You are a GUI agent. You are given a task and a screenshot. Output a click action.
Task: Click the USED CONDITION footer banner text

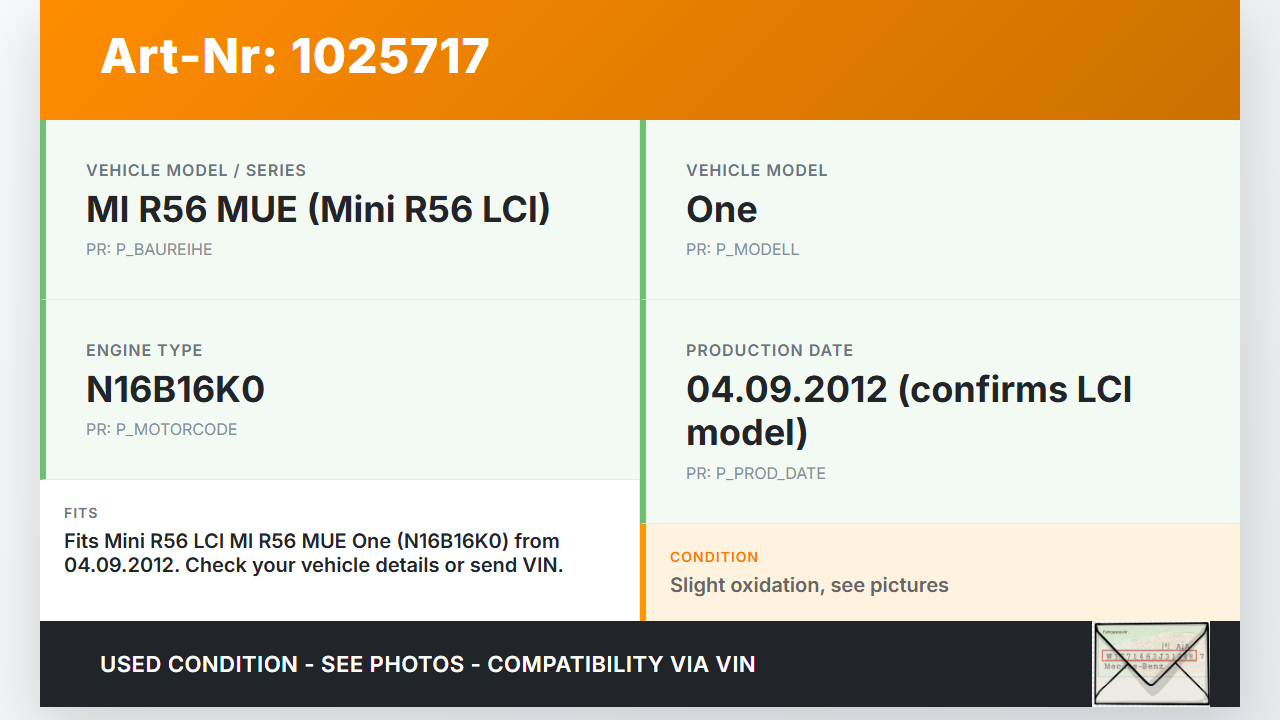(x=427, y=664)
